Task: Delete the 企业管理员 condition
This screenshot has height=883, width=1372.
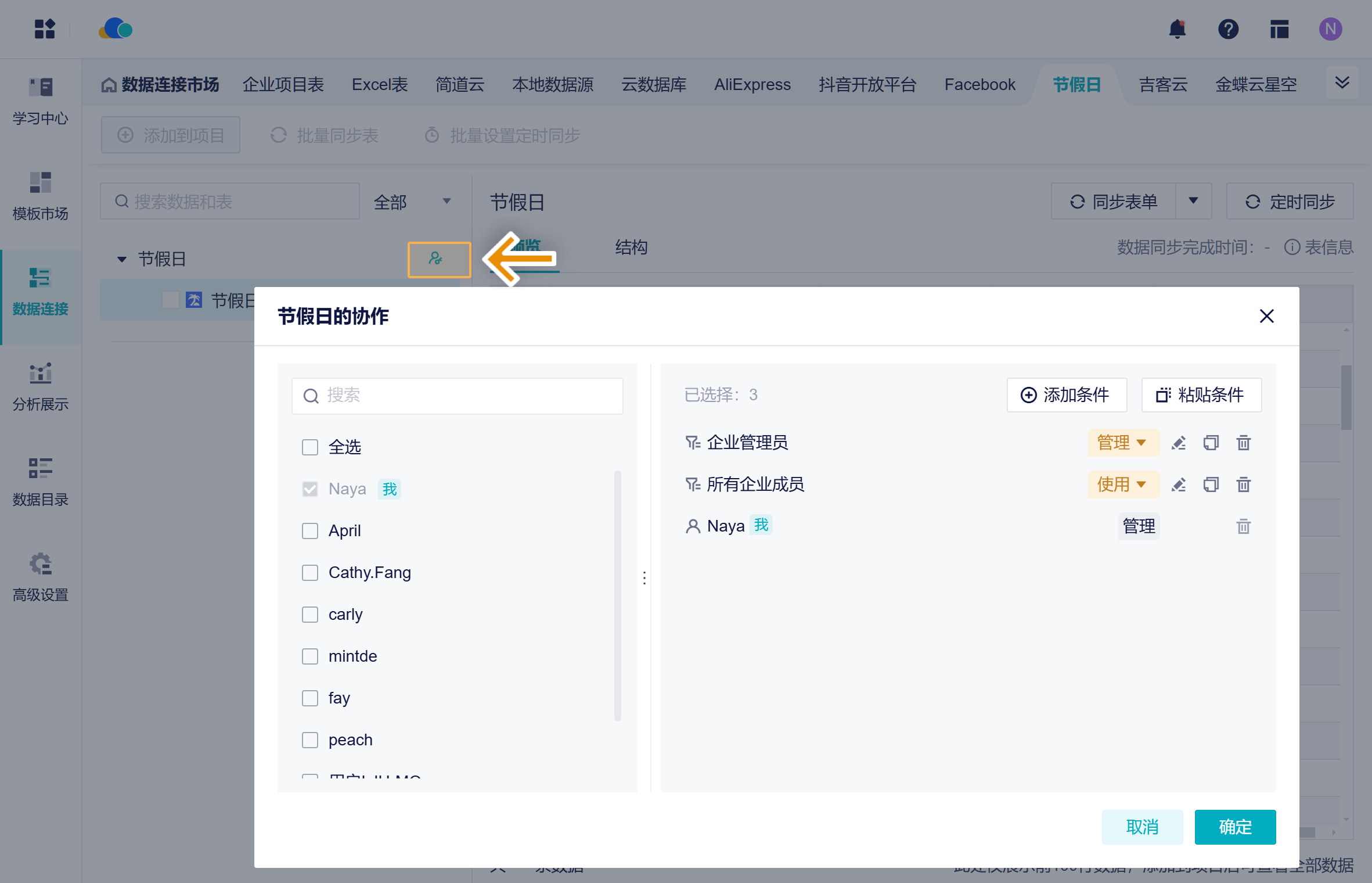Action: (x=1243, y=443)
